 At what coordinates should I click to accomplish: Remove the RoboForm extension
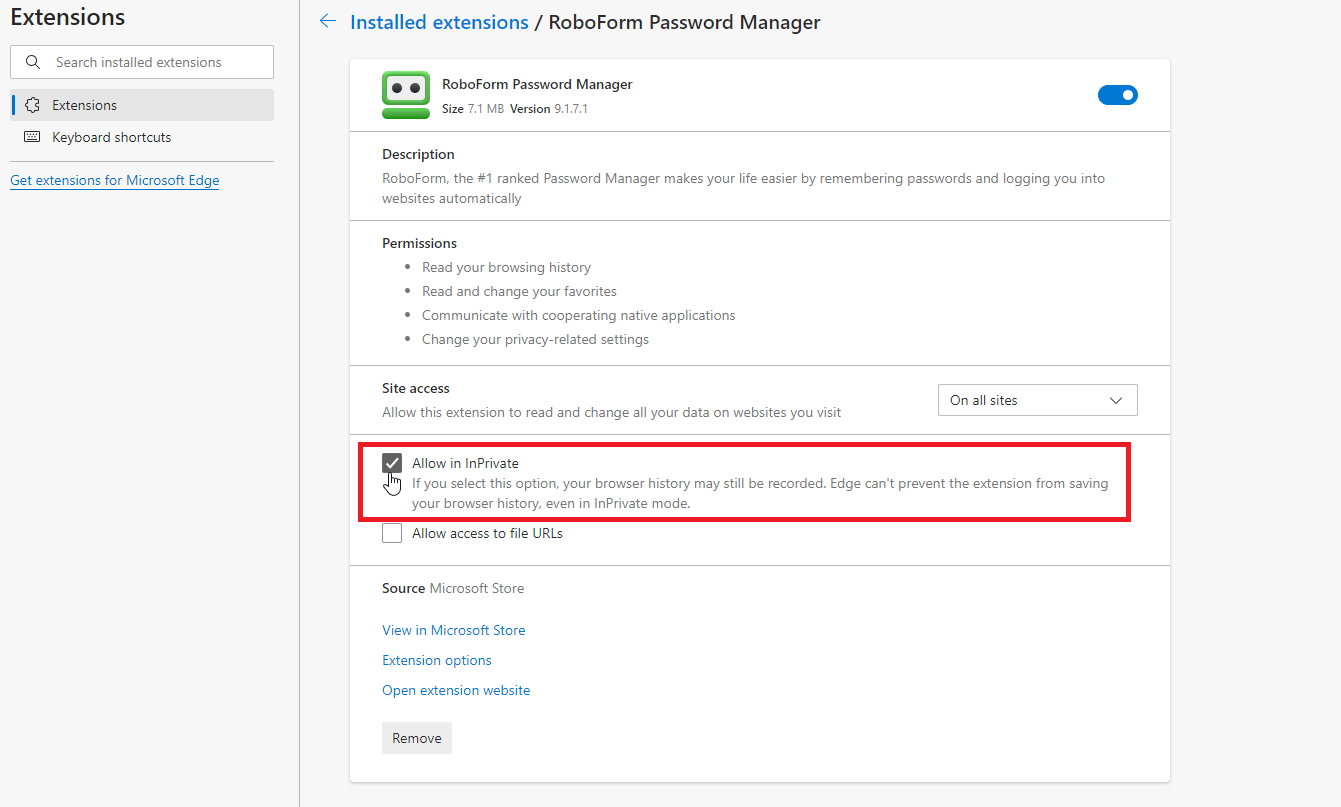click(417, 738)
